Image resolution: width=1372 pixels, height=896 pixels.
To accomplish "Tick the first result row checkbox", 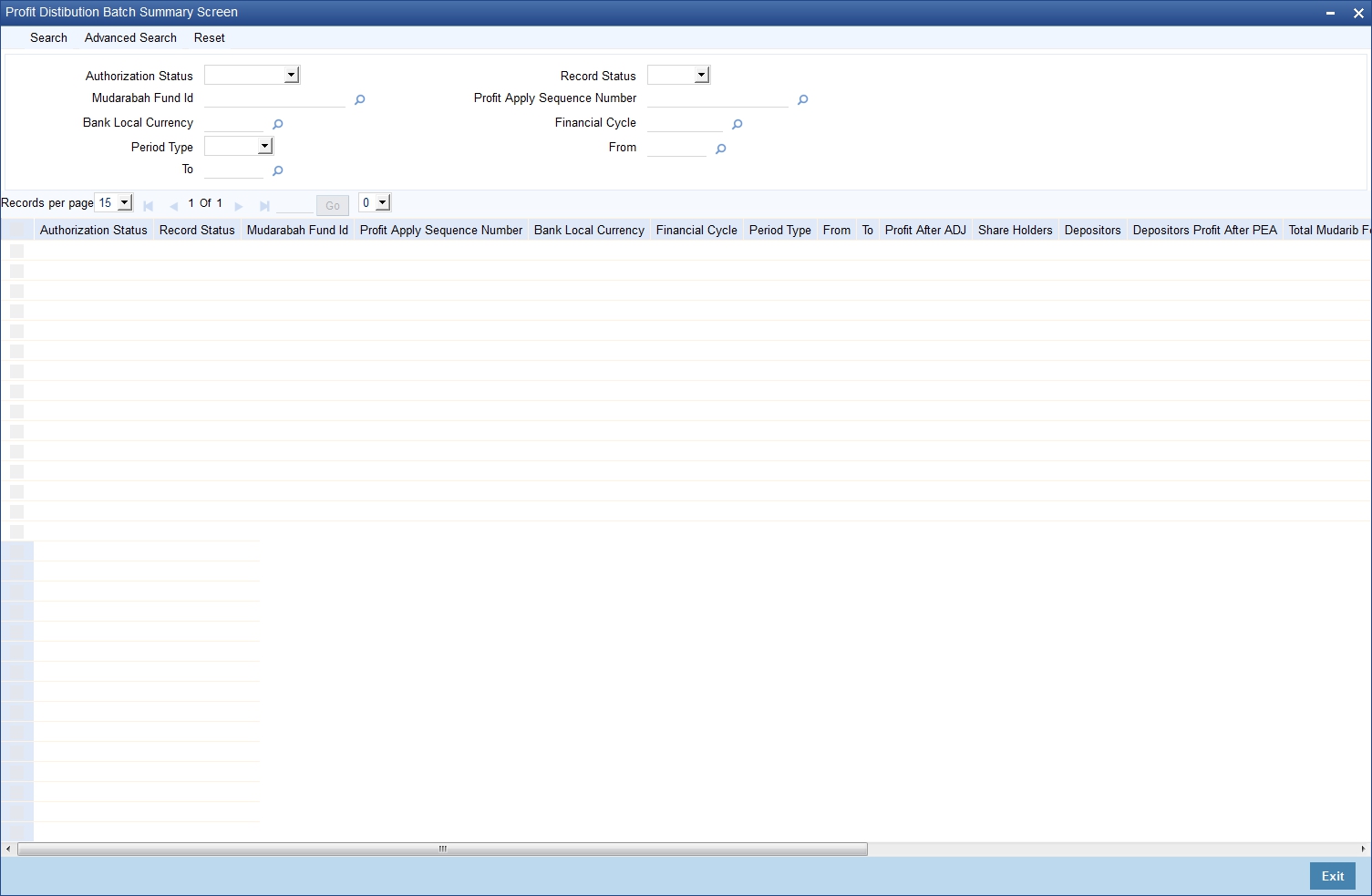I will (16, 251).
